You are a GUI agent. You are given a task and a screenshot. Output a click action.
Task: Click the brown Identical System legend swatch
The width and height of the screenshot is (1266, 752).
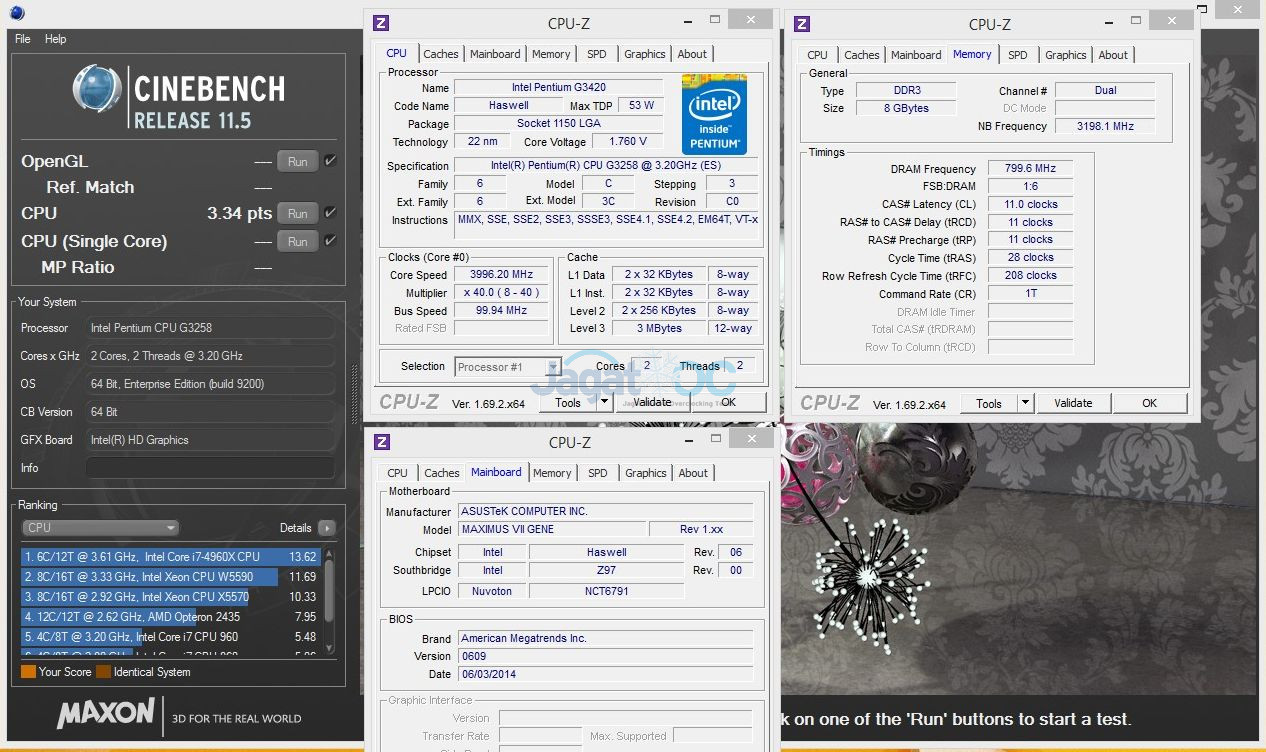(103, 672)
